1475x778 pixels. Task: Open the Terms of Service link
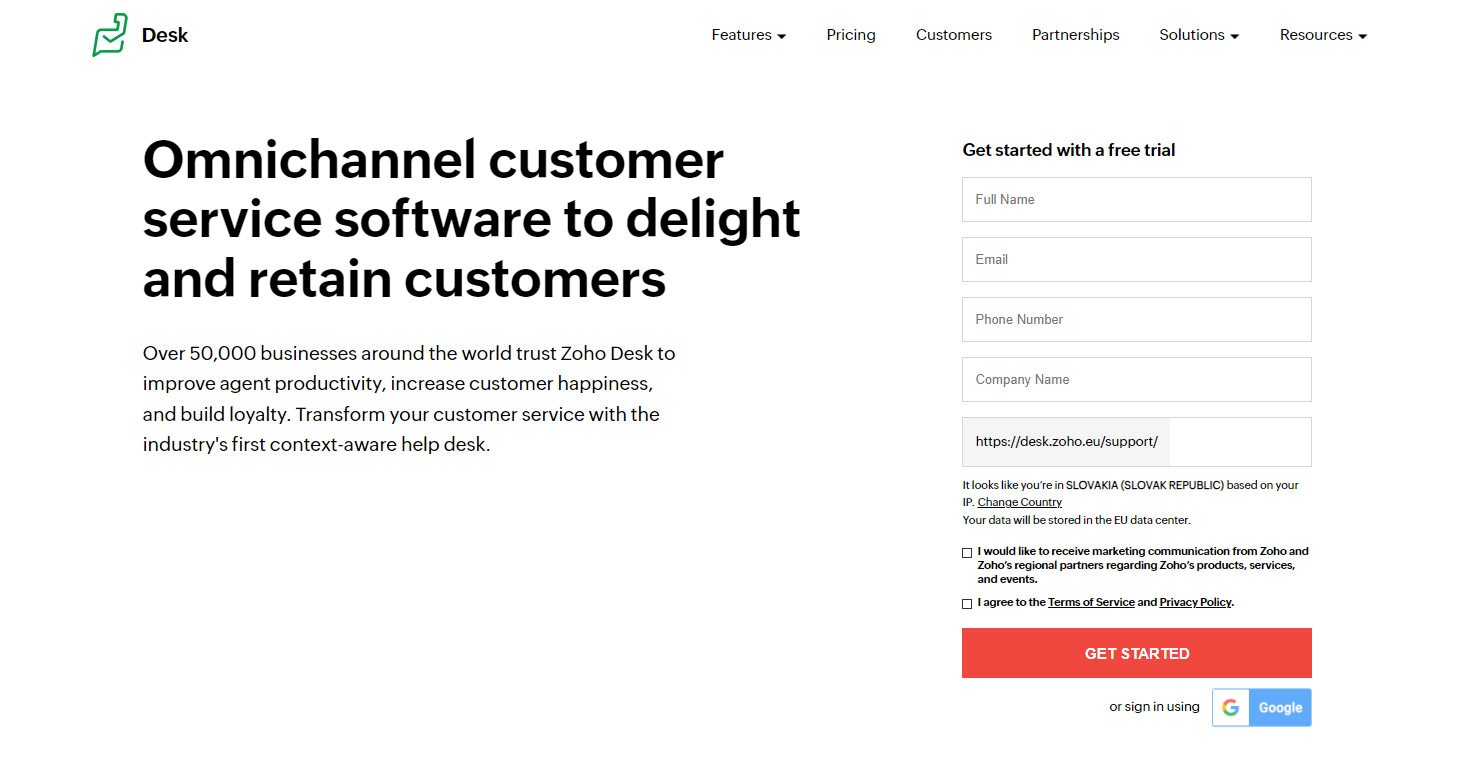pyautogui.click(x=1091, y=602)
